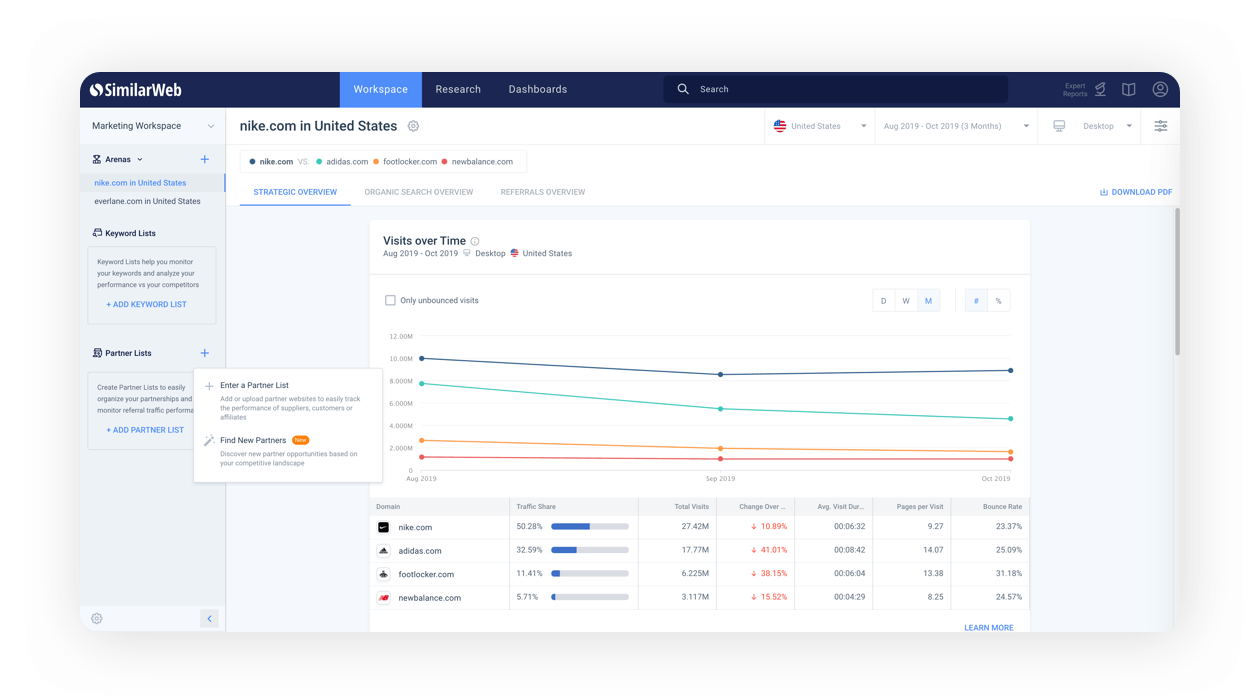Collapse the sidebar with arrow button
The width and height of the screenshot is (1260, 700).
pos(209,619)
